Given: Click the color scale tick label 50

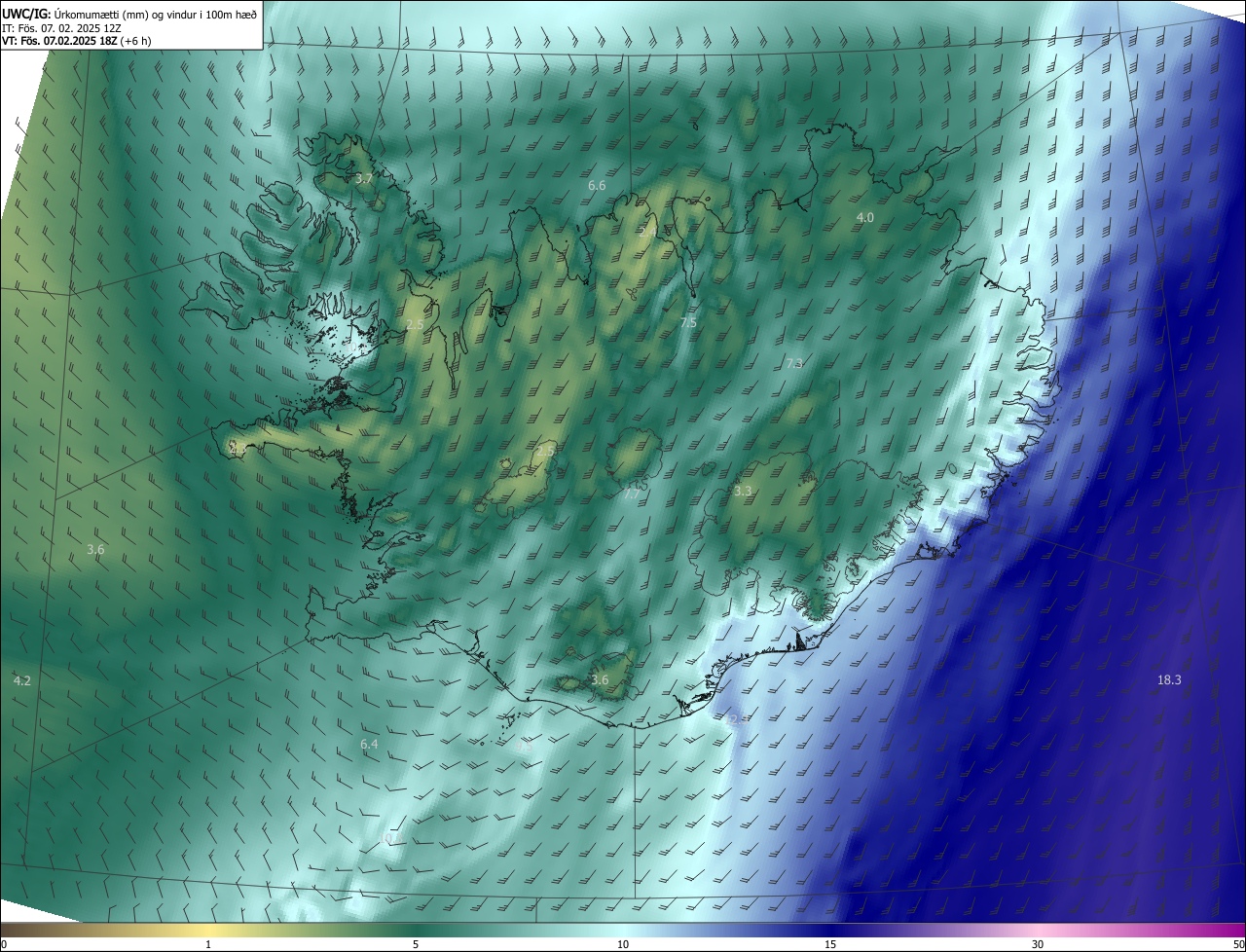Looking at the screenshot, I should point(1238,945).
